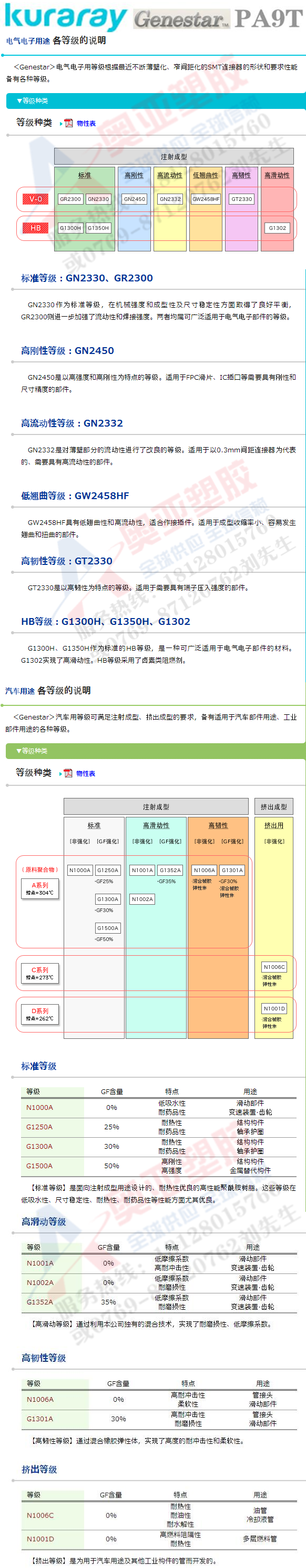This screenshot has height=1568, width=306.
Task: Click heading HB等级：G1300H、G1350H、G1302
Action: pyautogui.click(x=105, y=622)
